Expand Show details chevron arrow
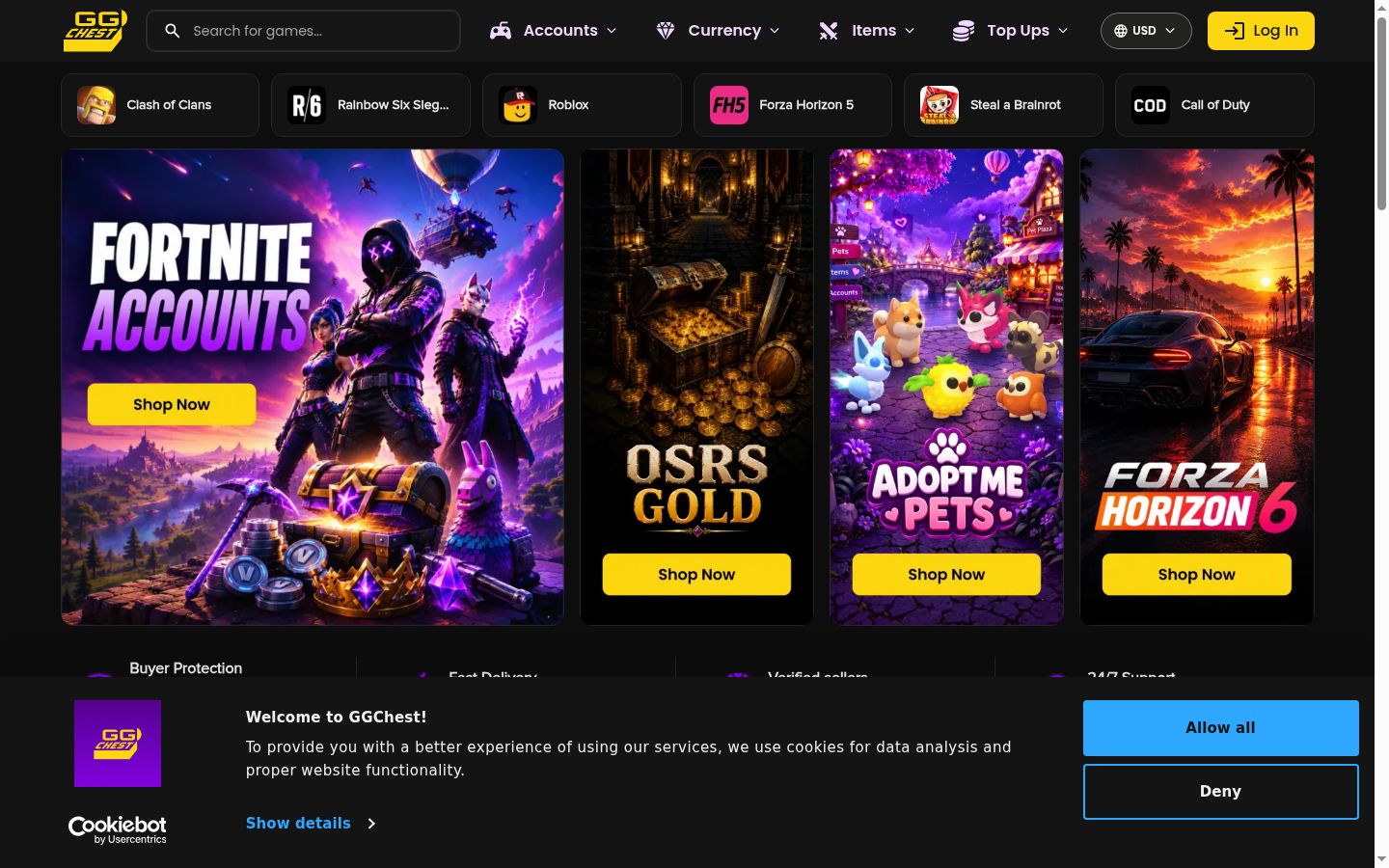1389x868 pixels. coord(371,824)
